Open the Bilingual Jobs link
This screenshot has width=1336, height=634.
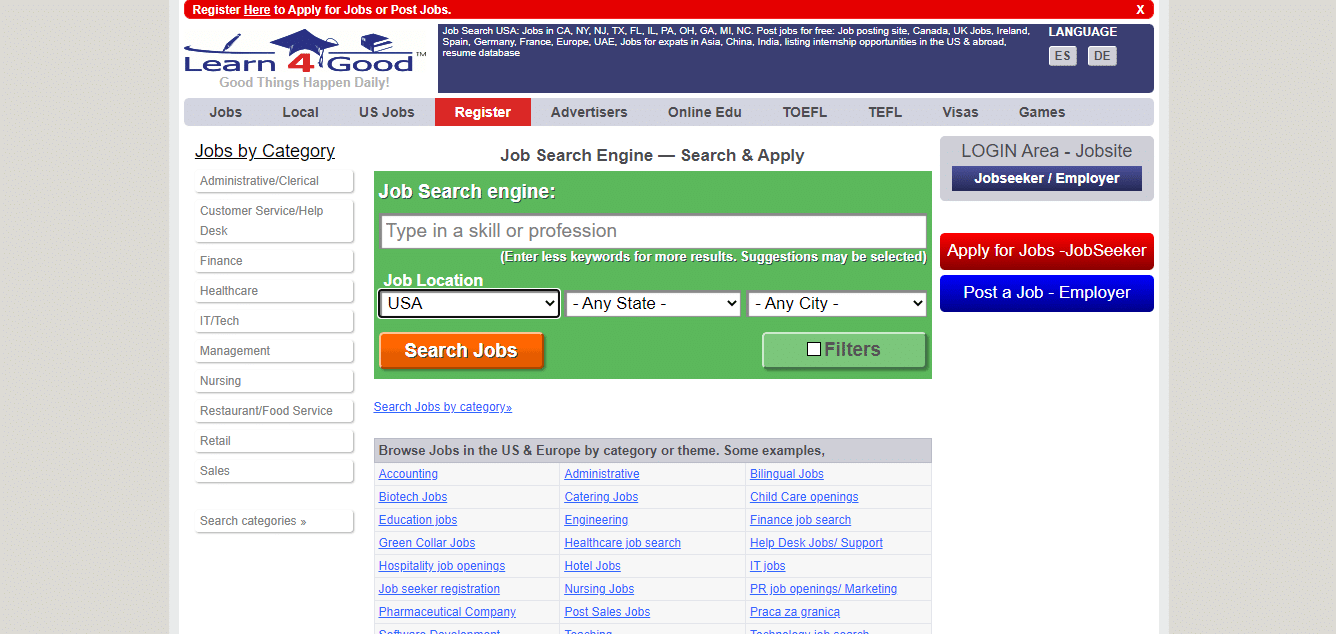(787, 474)
